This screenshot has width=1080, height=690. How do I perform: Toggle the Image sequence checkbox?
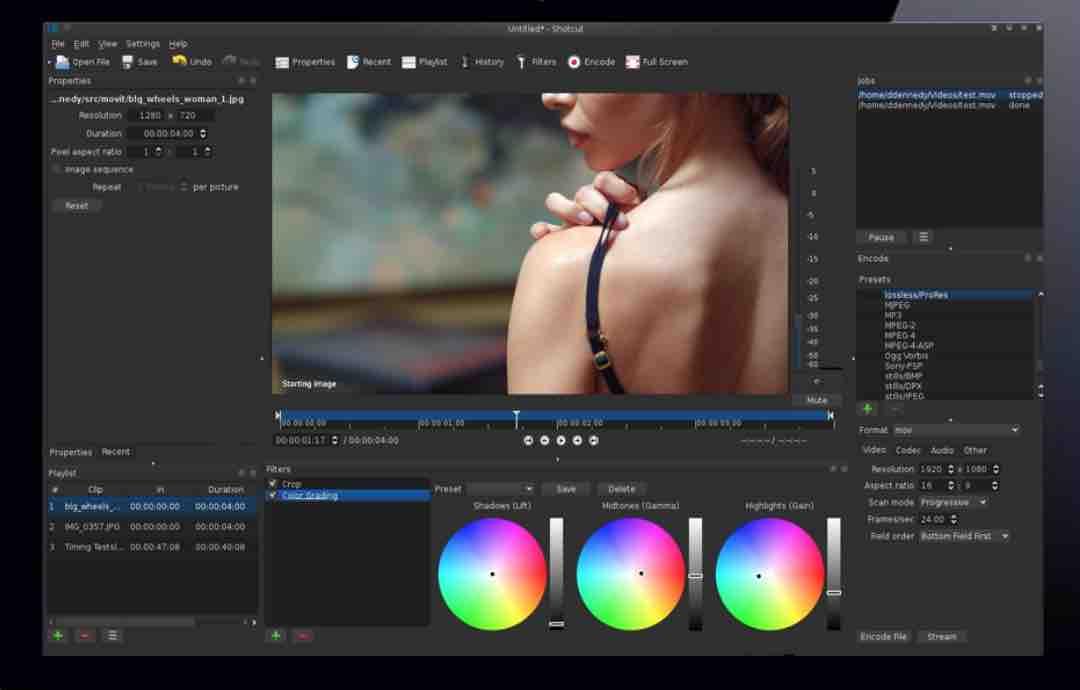click(x=56, y=169)
